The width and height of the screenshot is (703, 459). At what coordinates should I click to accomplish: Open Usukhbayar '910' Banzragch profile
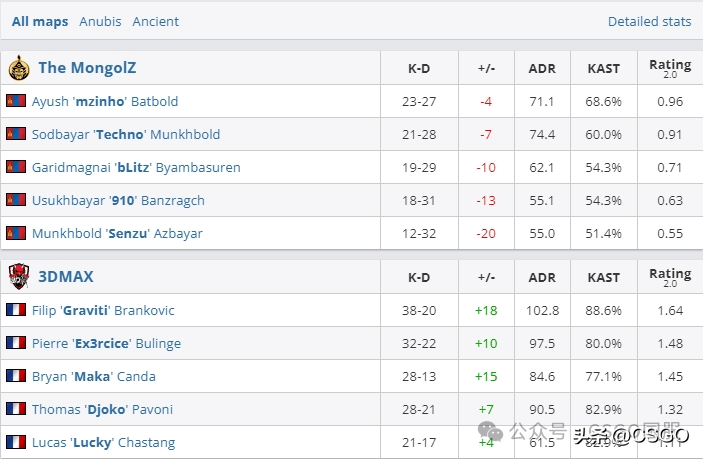point(118,200)
